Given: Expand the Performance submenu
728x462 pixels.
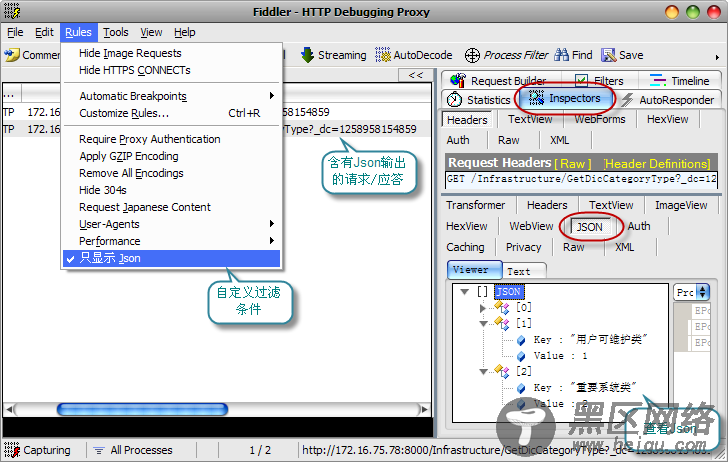Looking at the screenshot, I should [171, 241].
